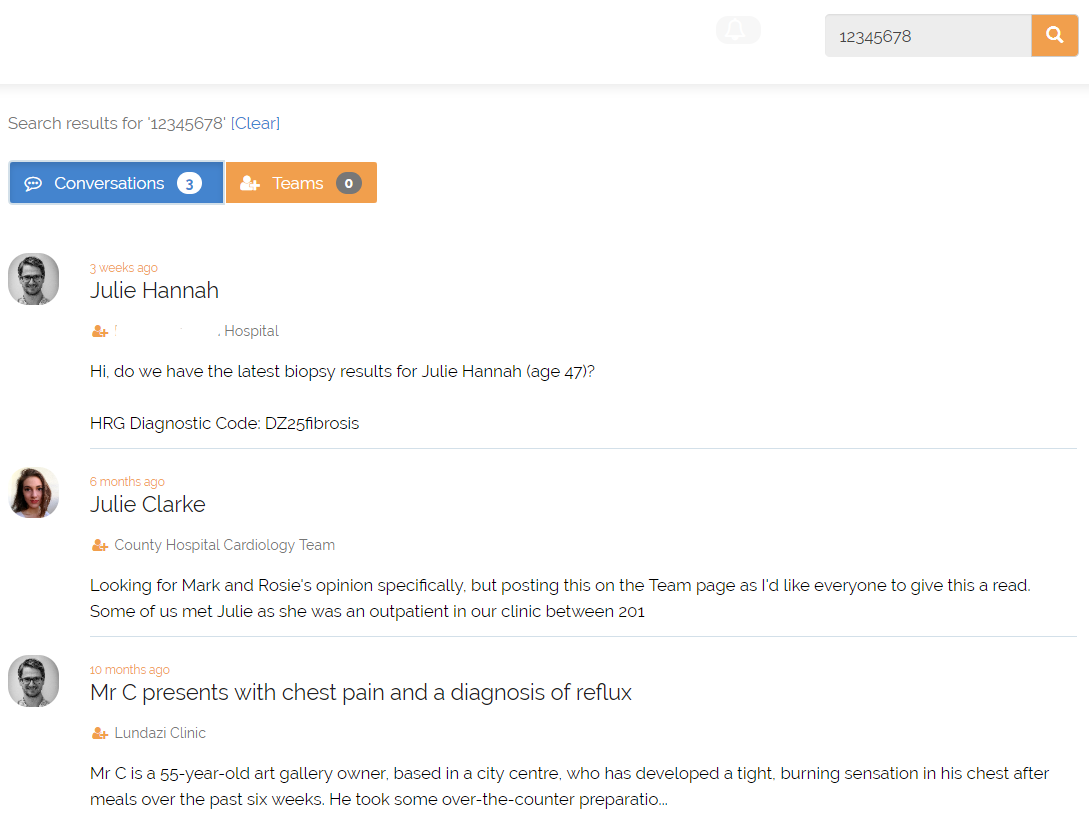Open avatar next to Mr C post
The image size is (1089, 815).
pos(33,681)
